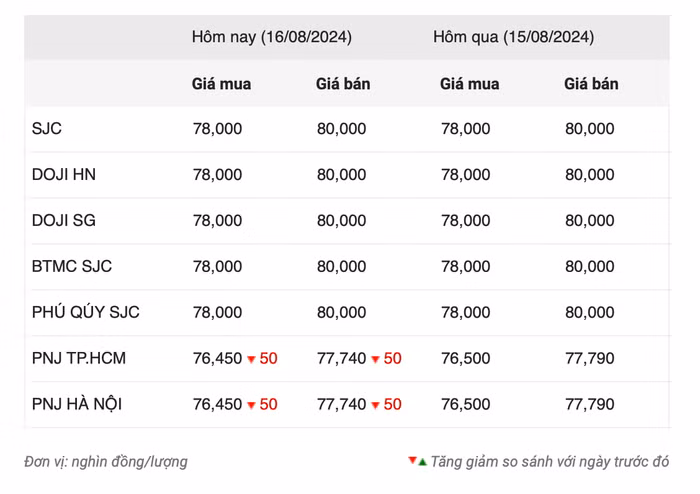Click red down arrow in PNJ HÀ NỘI sell price
Viewport: 700px width, 494px height.
375,405
